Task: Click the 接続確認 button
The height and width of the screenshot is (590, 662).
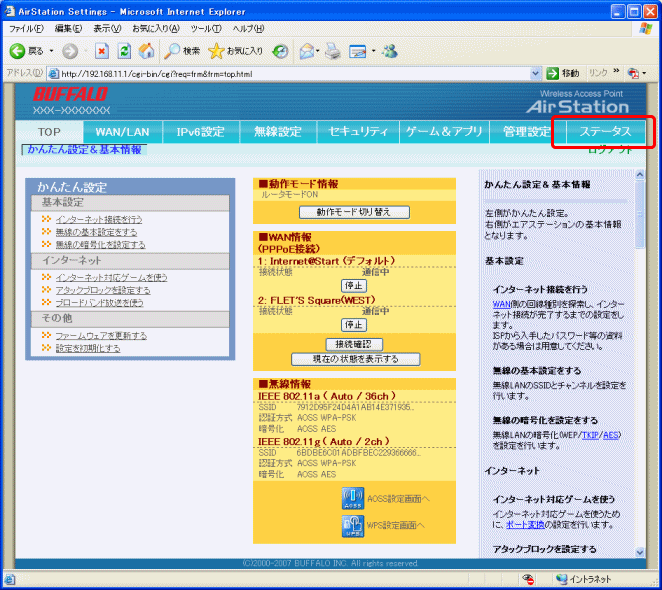Action: 354,345
